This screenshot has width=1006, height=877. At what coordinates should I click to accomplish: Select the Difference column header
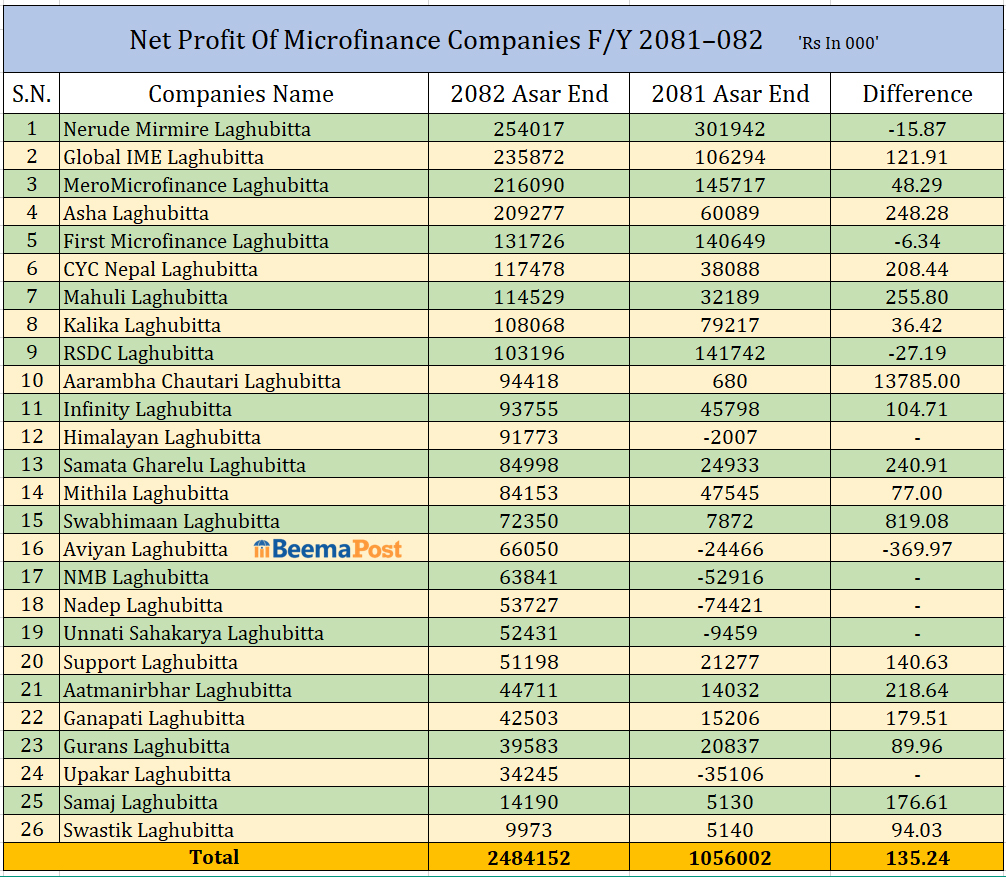coord(917,94)
